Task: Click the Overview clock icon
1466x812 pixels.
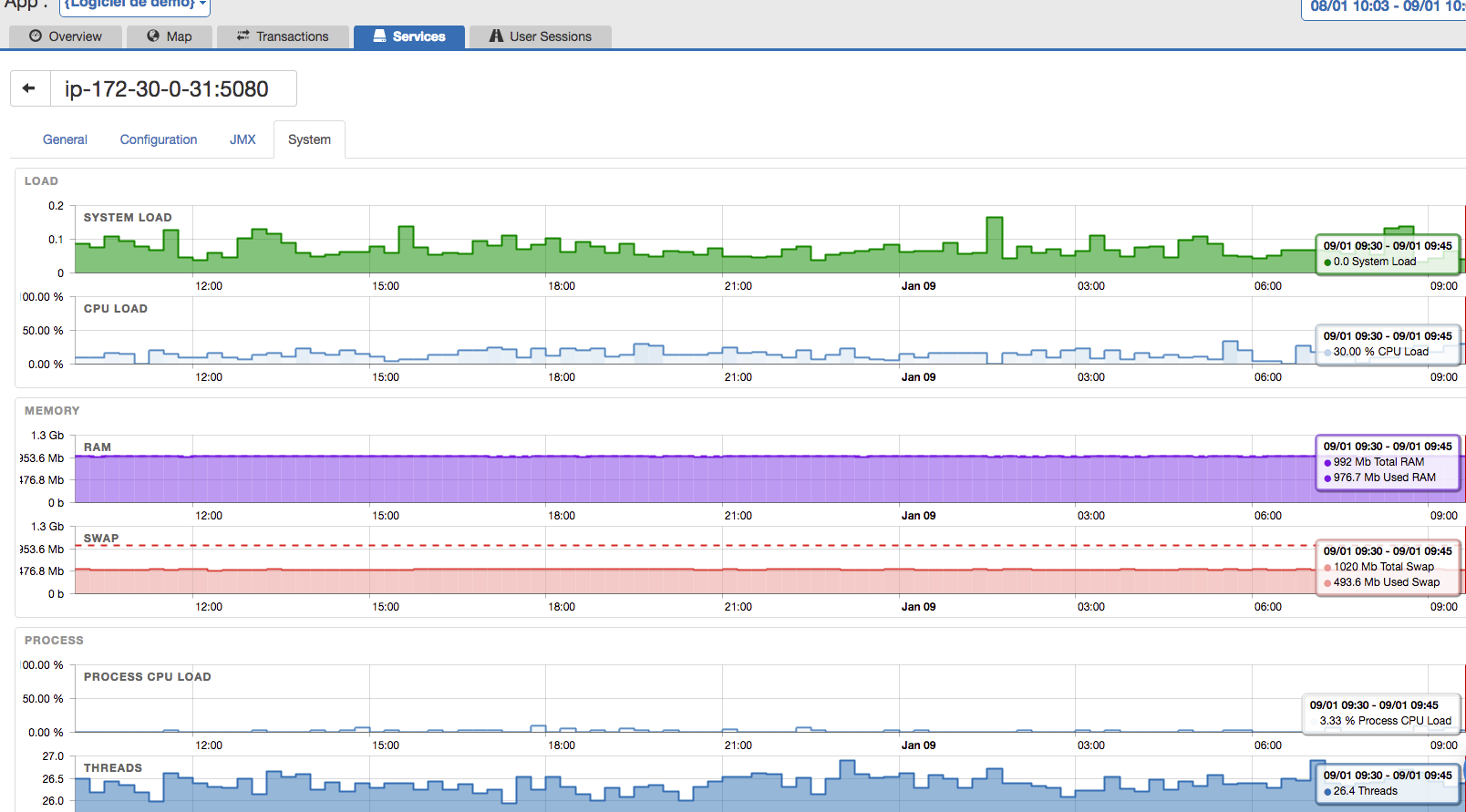Action: [x=36, y=36]
